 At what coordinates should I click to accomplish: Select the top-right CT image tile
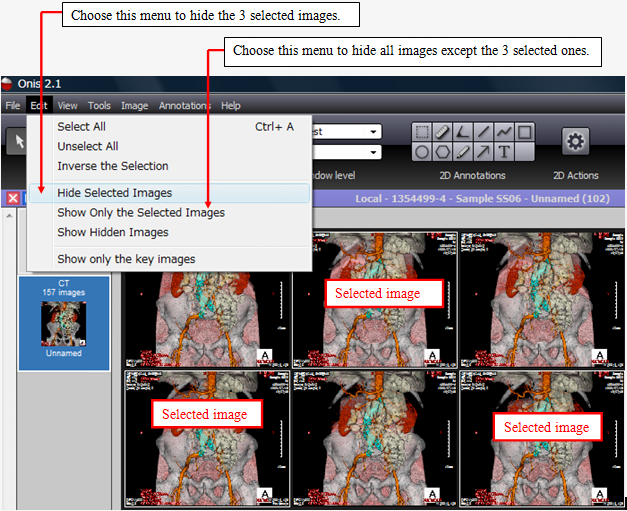pyautogui.click(x=542, y=299)
